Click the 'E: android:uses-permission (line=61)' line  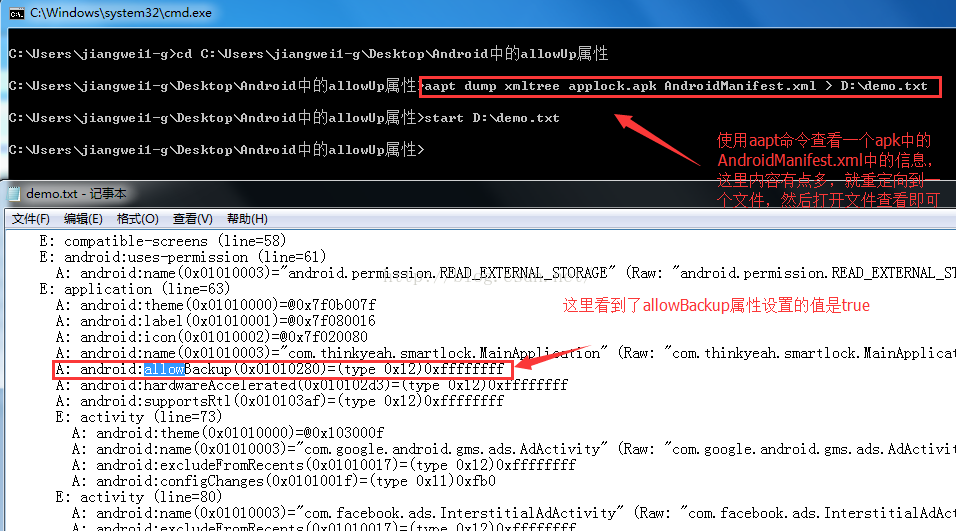tap(183, 257)
